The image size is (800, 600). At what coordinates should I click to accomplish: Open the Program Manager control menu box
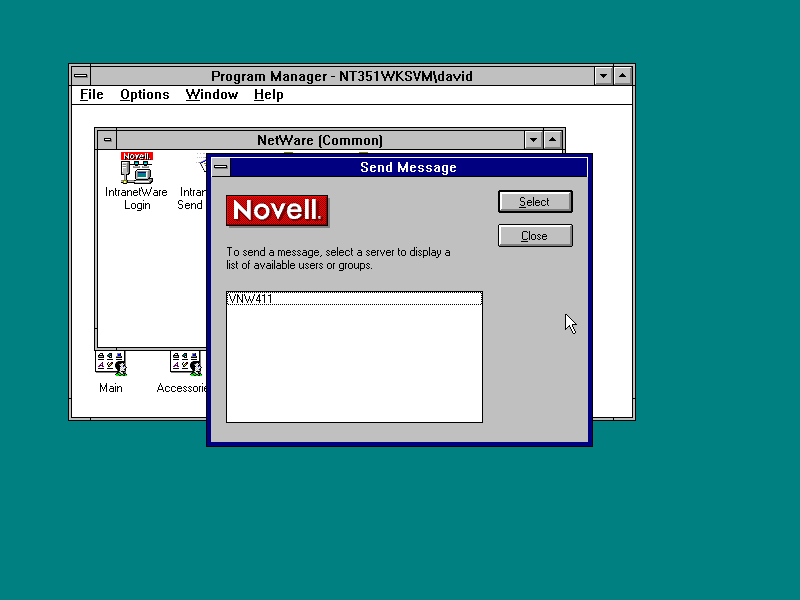point(81,76)
